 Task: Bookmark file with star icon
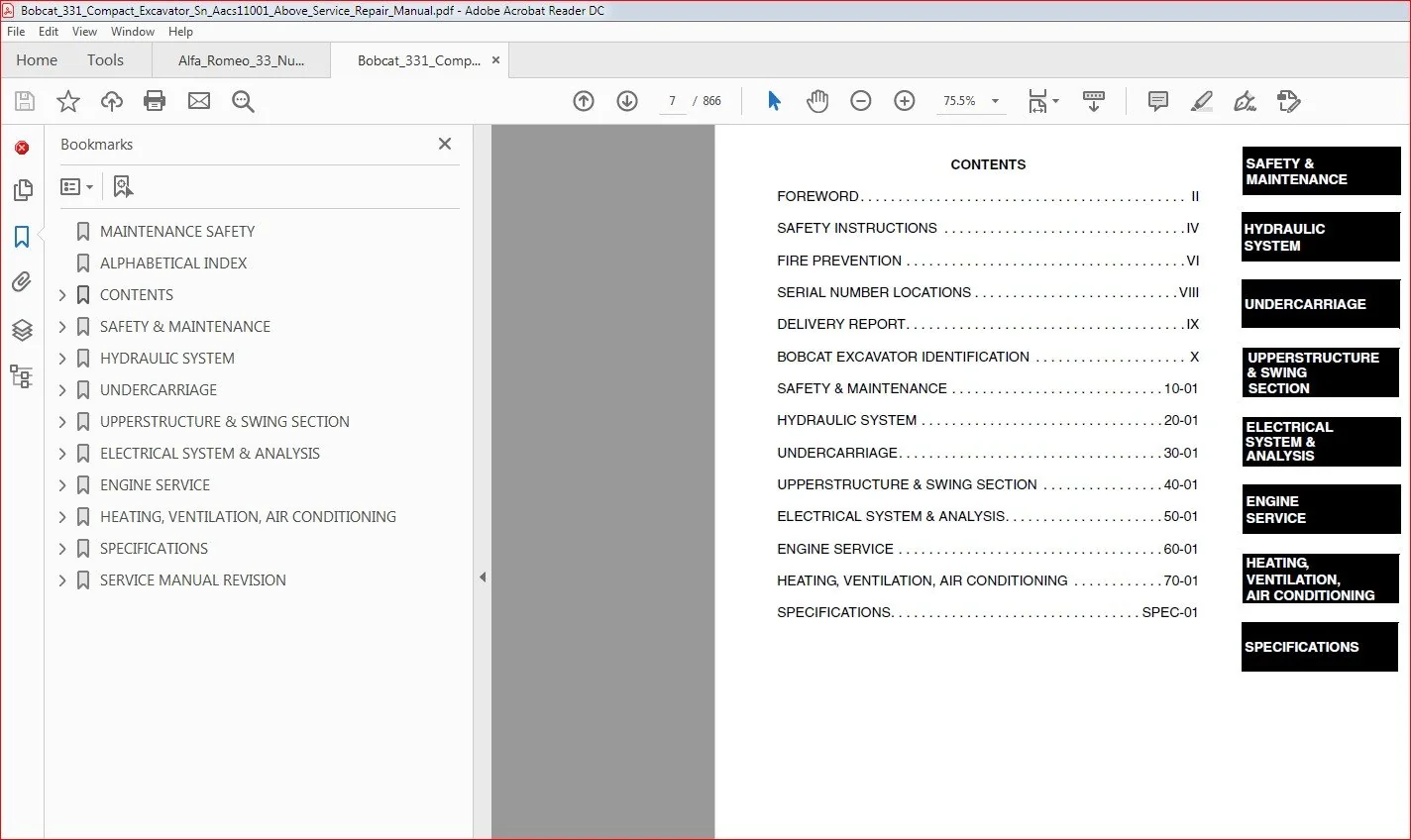point(68,101)
